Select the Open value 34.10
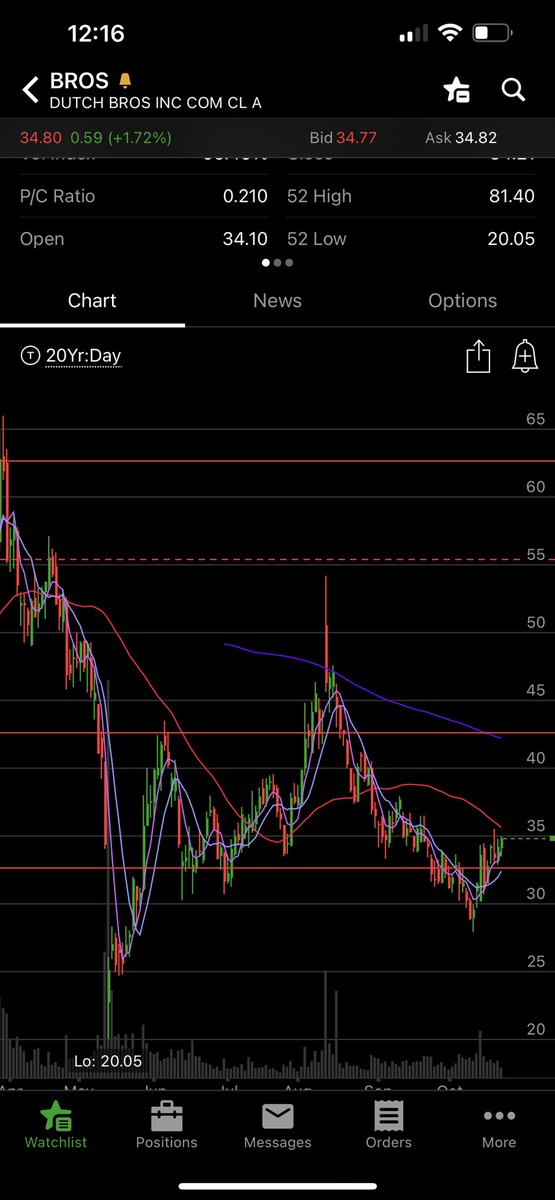The height and width of the screenshot is (1200, 555). point(245,239)
